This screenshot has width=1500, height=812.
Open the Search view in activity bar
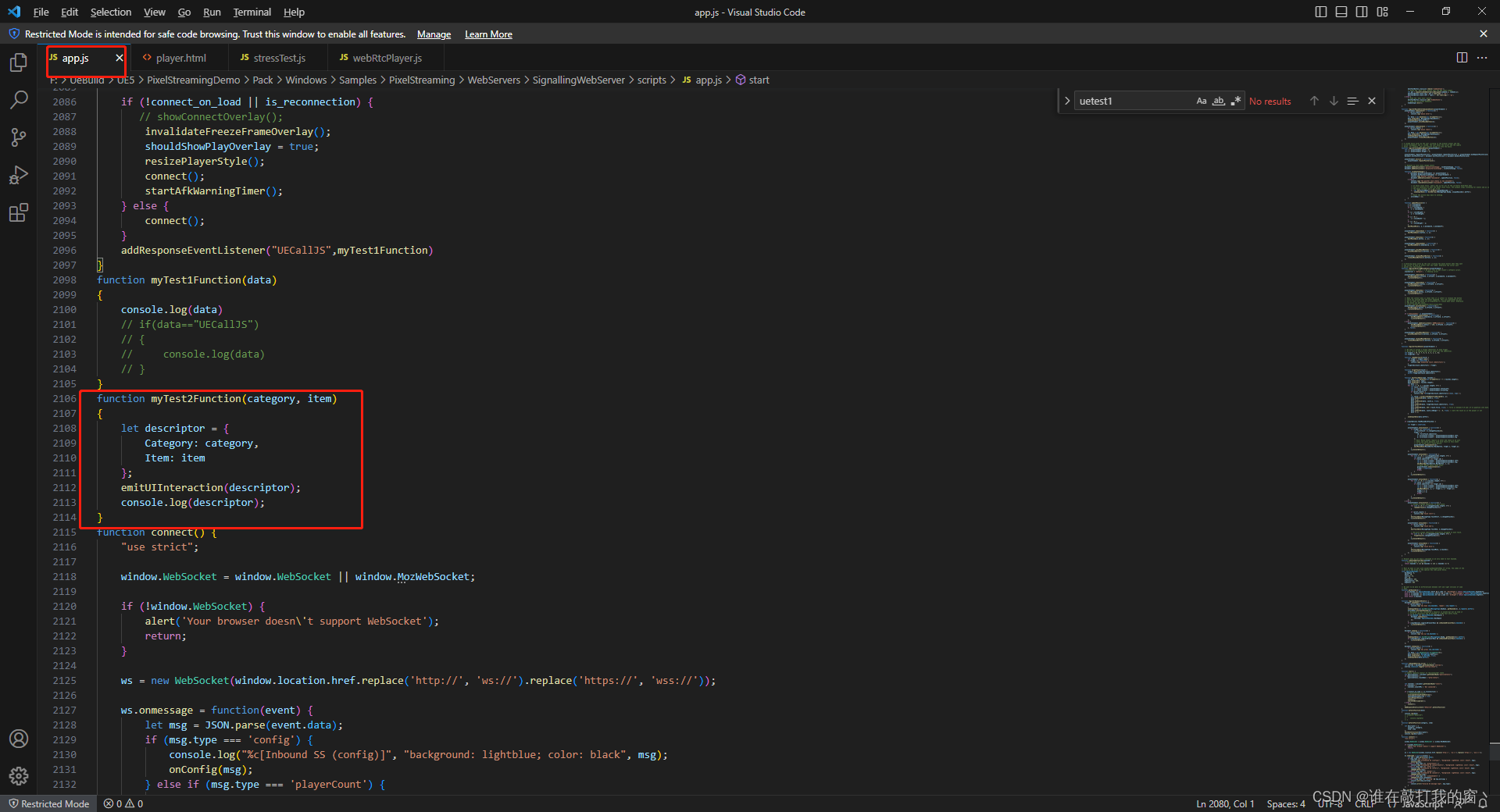pyautogui.click(x=19, y=100)
